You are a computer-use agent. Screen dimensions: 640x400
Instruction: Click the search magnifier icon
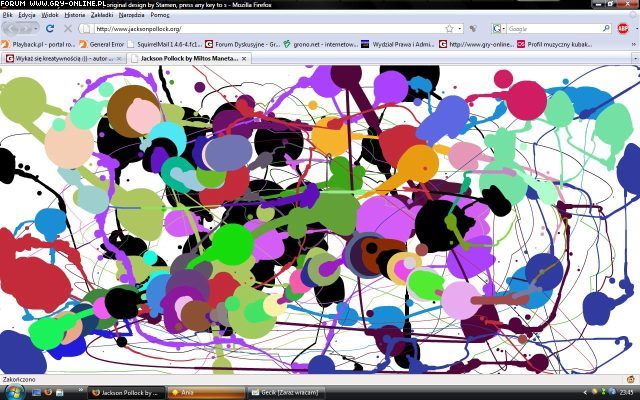[x=607, y=29]
